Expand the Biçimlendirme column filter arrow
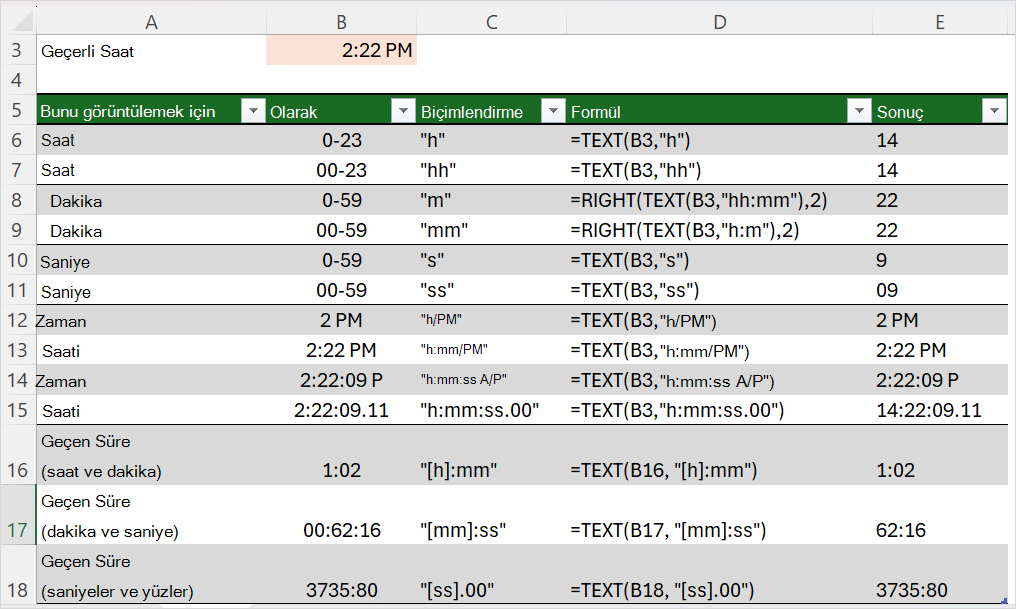Viewport: 1016px width, 609px height. coord(553,111)
